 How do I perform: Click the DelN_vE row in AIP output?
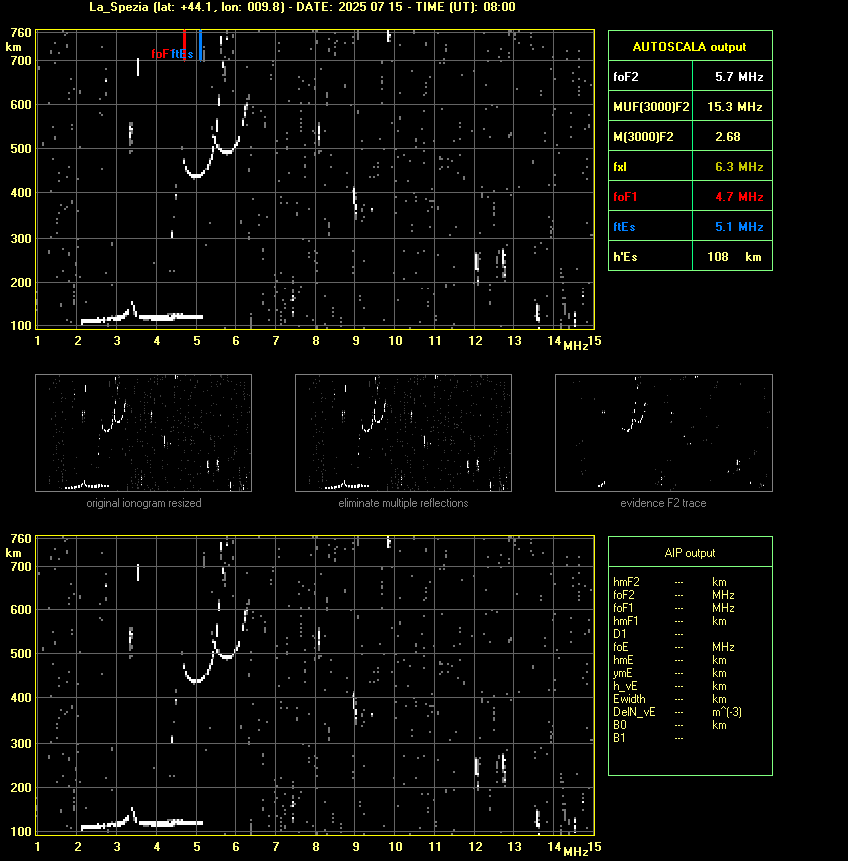click(x=677, y=712)
